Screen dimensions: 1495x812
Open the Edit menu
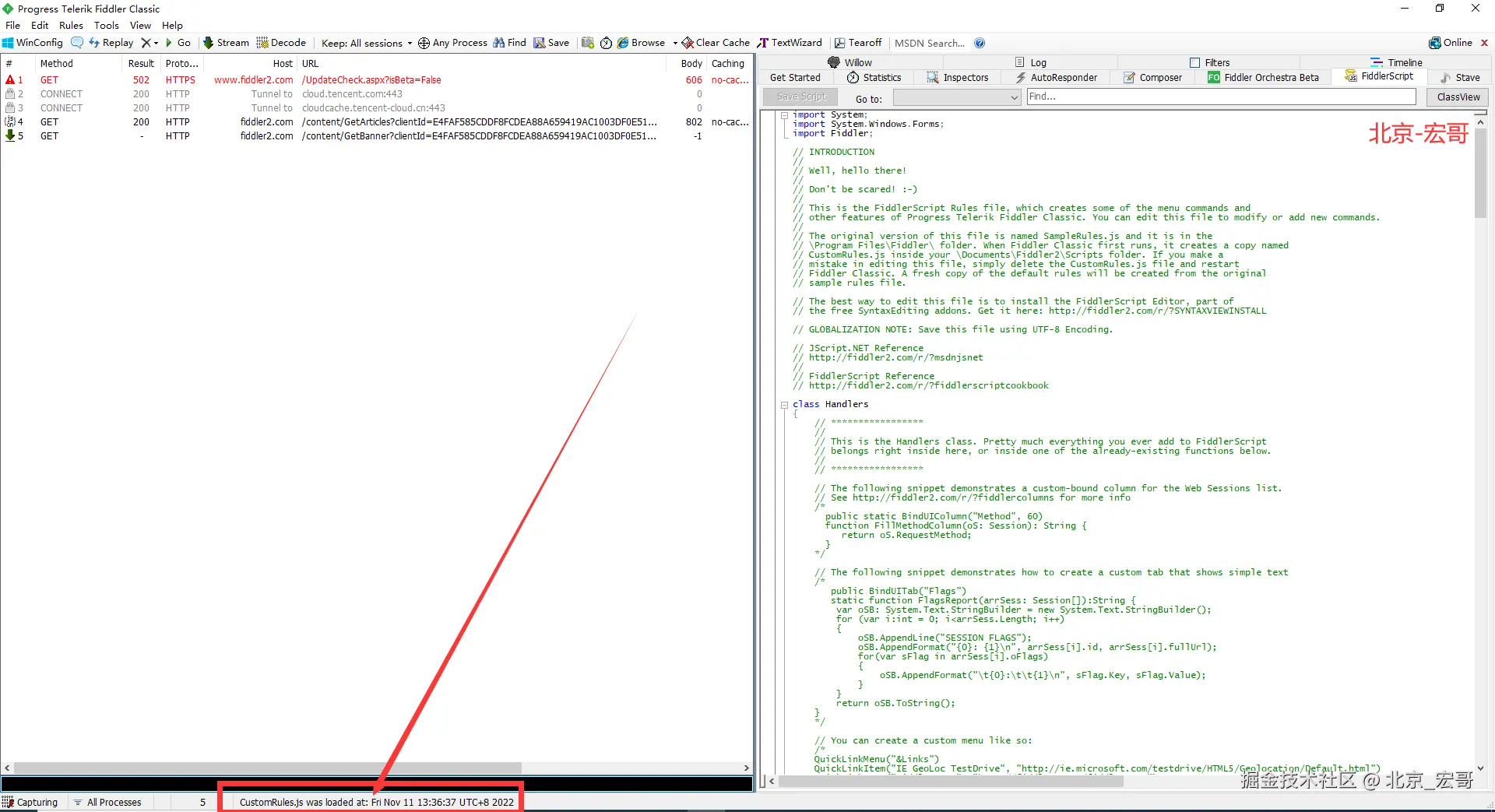click(40, 25)
